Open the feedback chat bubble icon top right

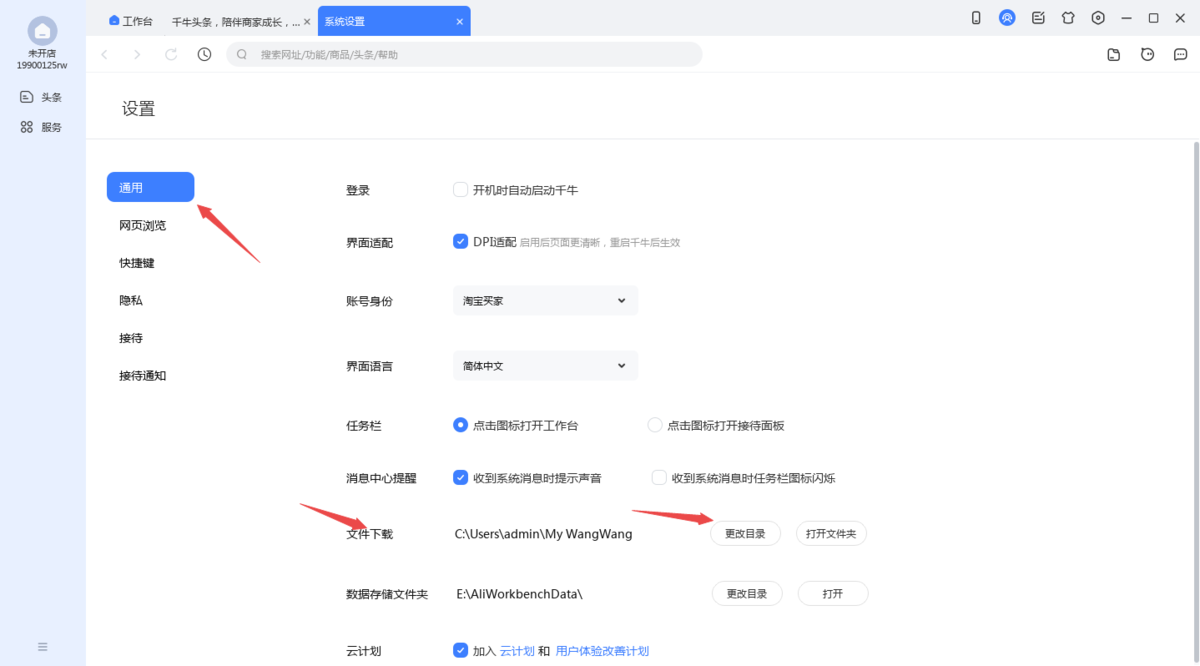(x=1181, y=54)
